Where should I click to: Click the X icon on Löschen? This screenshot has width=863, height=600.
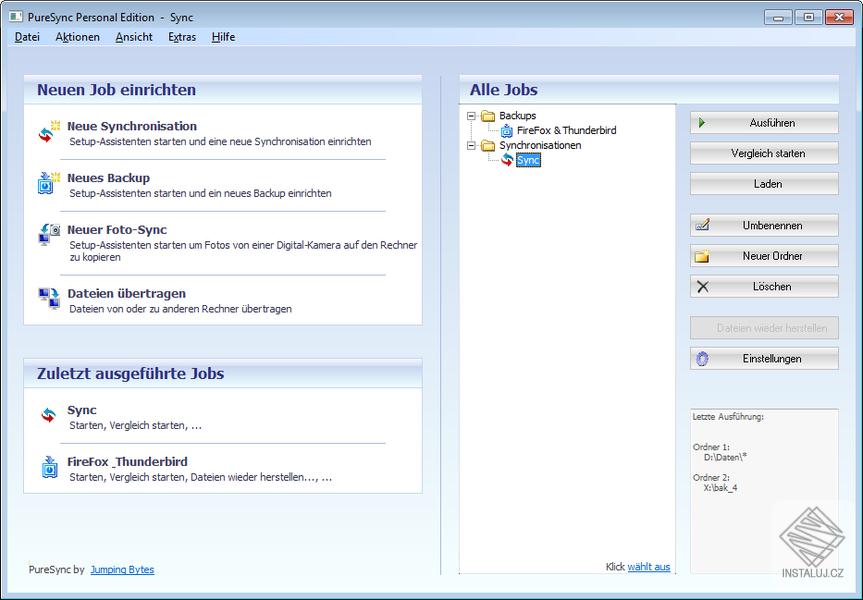[x=703, y=287]
